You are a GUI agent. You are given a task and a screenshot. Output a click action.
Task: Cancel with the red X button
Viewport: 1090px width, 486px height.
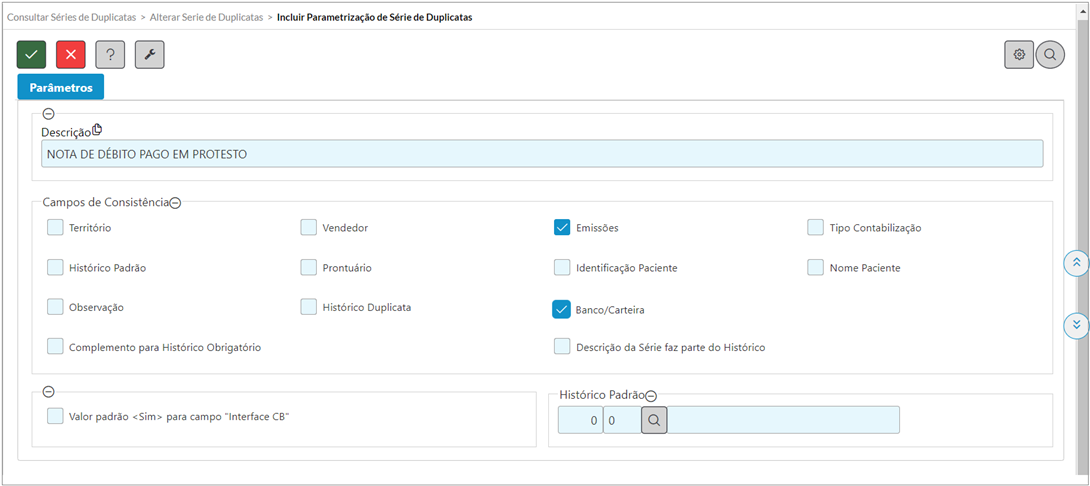click(70, 55)
